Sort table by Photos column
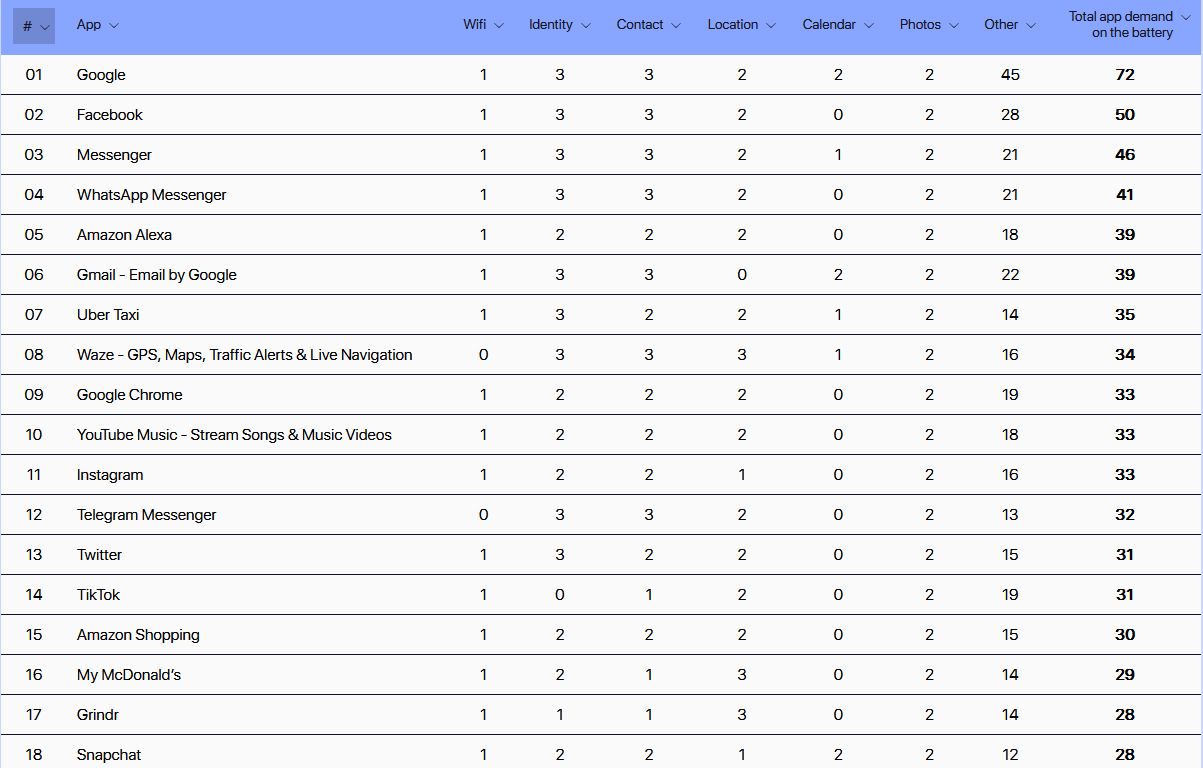Screen dimensions: 1203x768 (929, 25)
